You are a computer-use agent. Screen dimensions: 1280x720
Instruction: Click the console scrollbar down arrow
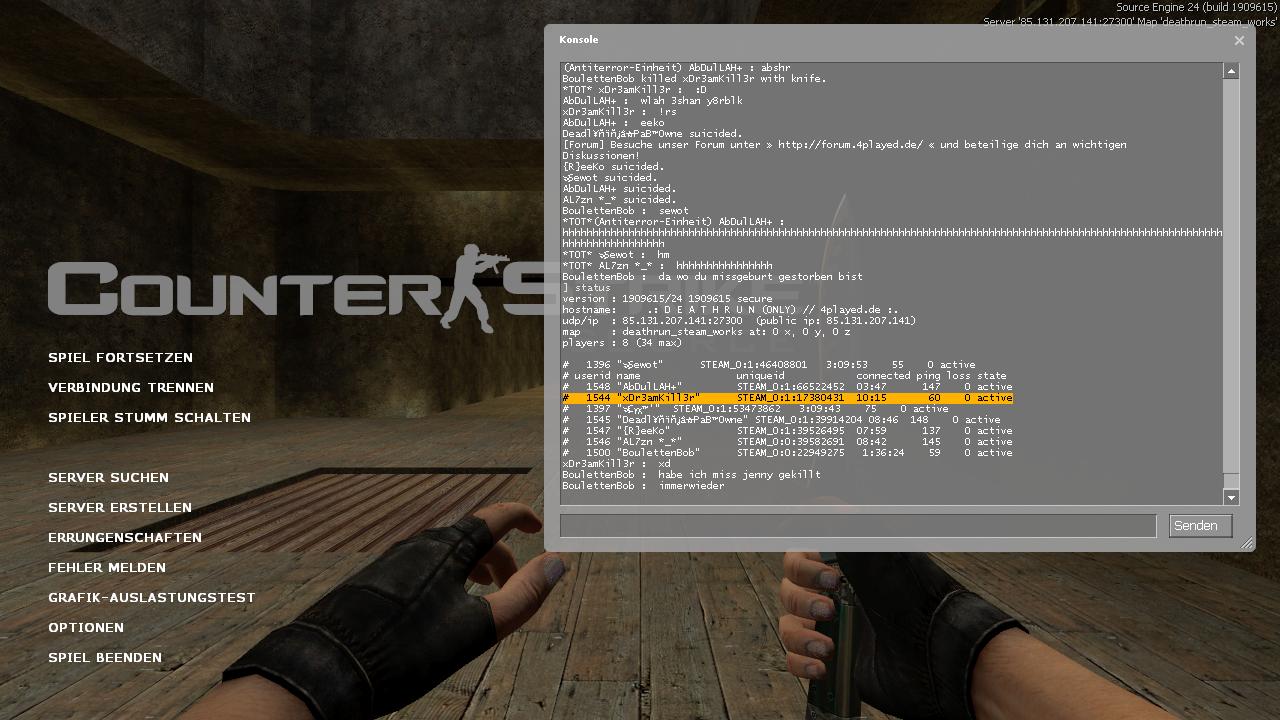(x=1231, y=497)
